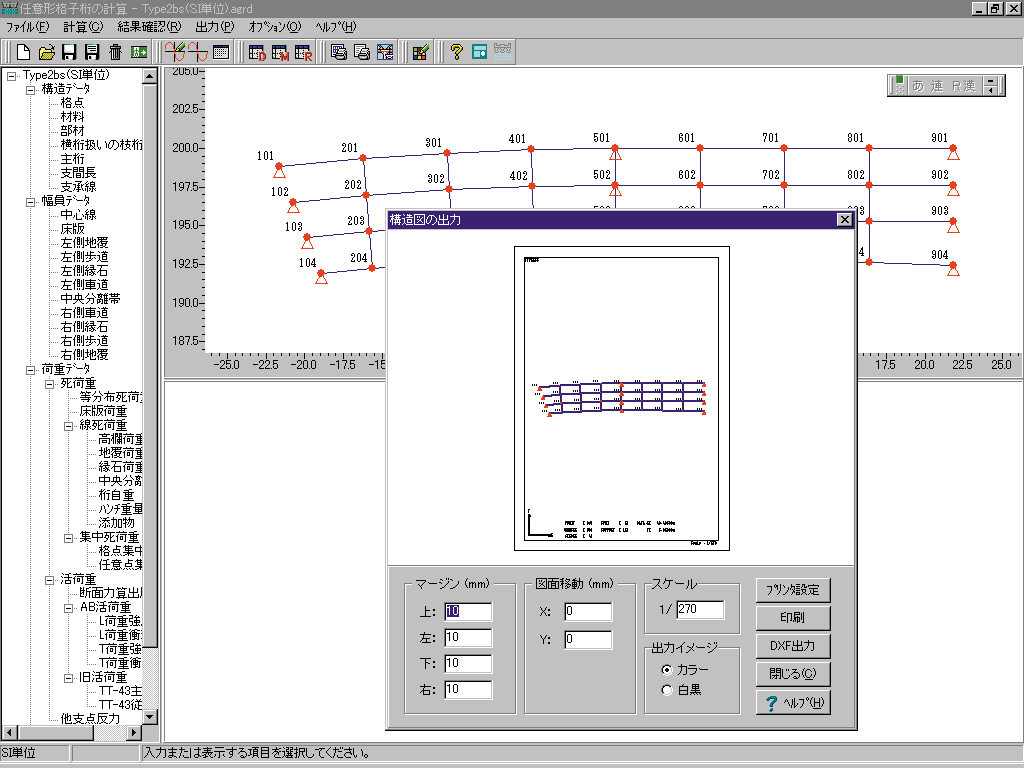This screenshot has width=1024, height=768.
Task: Click the tree panel horizontal scrollbar right arrow
Action: (136, 733)
